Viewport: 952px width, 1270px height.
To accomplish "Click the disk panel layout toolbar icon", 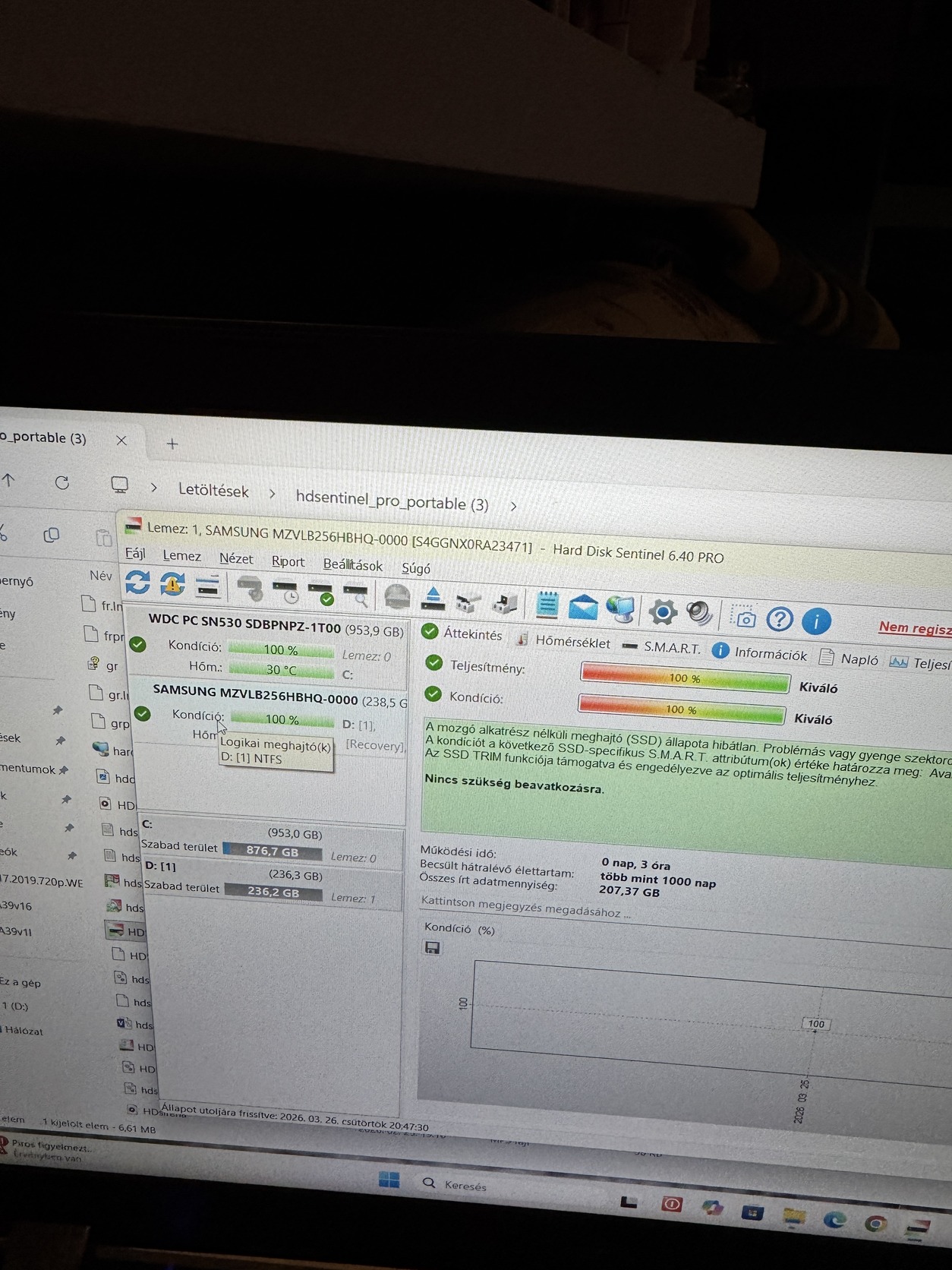I will (207, 586).
